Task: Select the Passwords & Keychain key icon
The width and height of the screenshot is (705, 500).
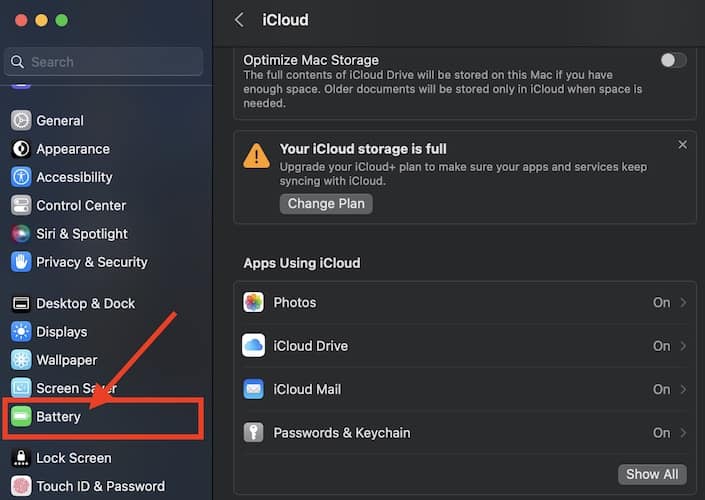Action: (x=254, y=433)
